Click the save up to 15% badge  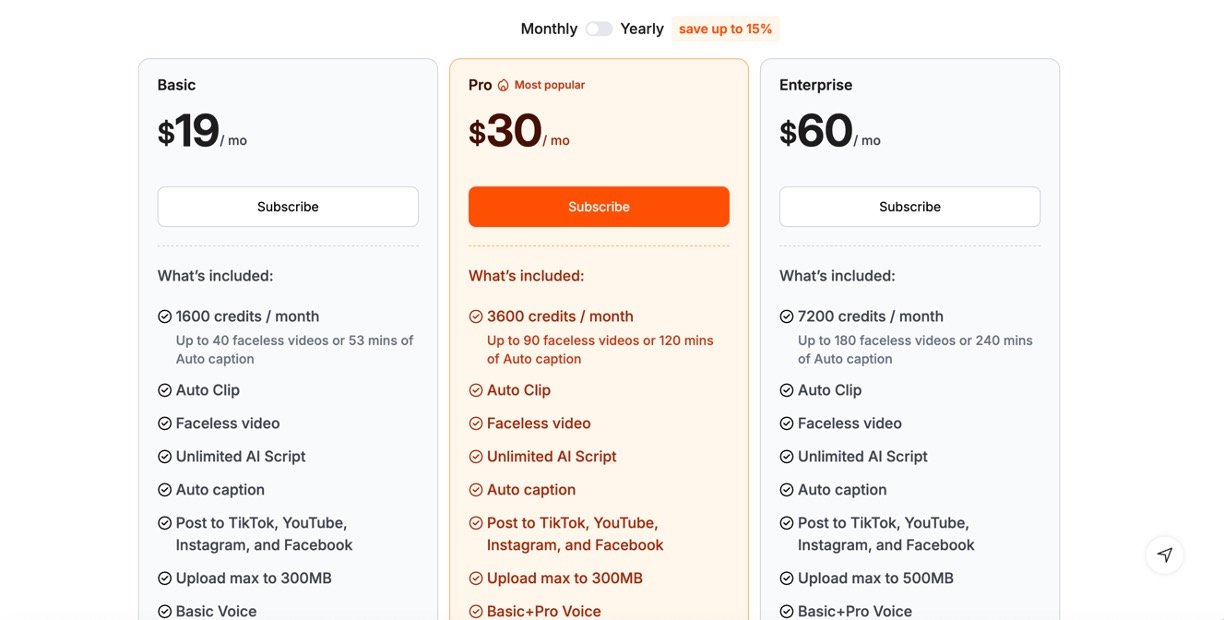tap(725, 29)
